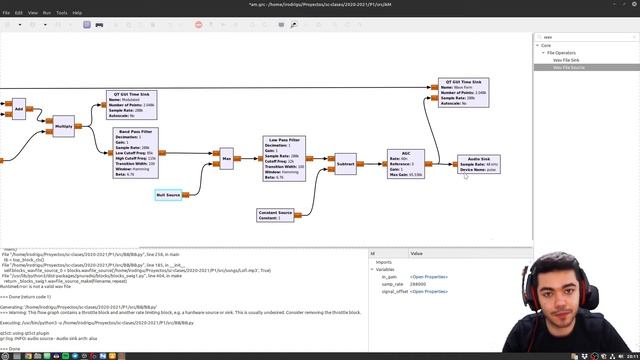Click the volume tray icon
Viewport: 640px width, 360px height.
coord(621,356)
